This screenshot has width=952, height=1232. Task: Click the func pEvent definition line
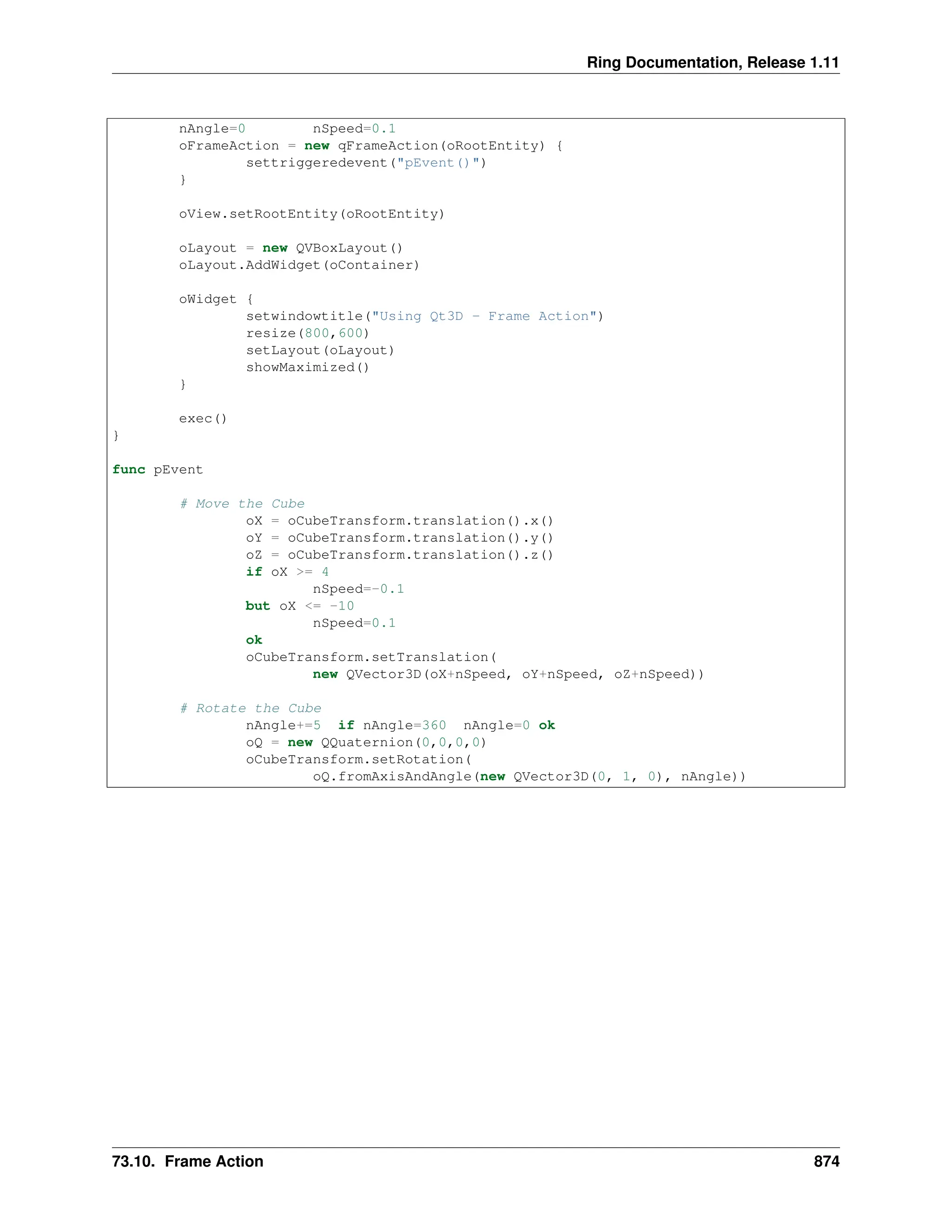[158, 470]
